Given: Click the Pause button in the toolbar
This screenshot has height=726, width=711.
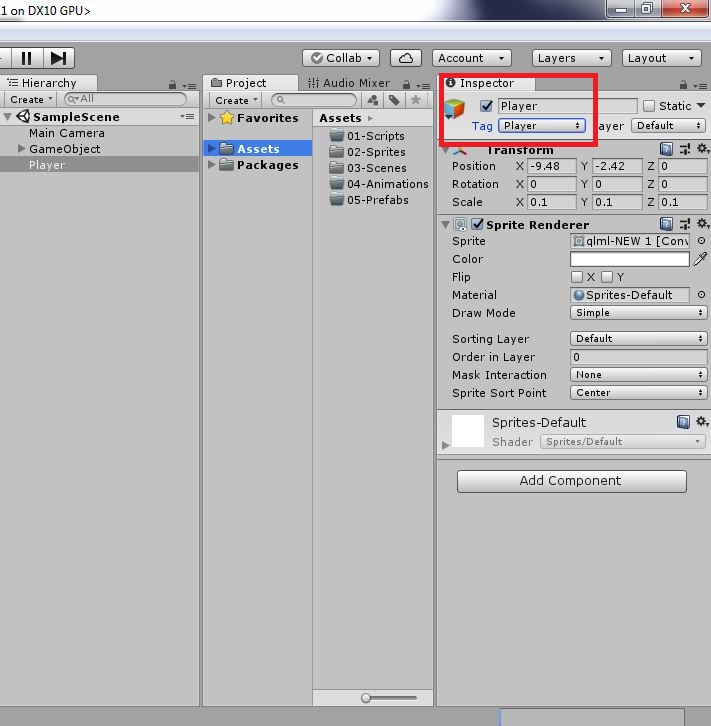Looking at the screenshot, I should coord(26,58).
